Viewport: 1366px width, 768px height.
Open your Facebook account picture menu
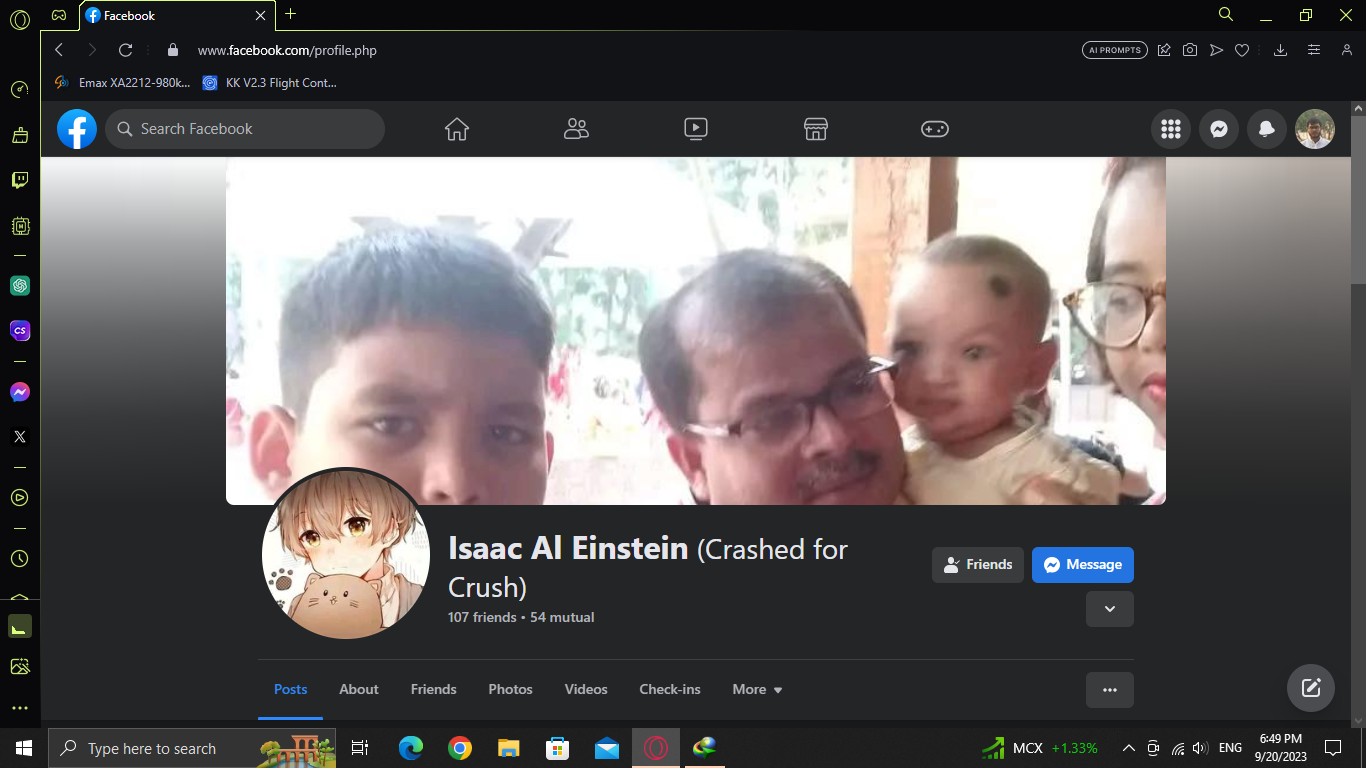(1315, 129)
